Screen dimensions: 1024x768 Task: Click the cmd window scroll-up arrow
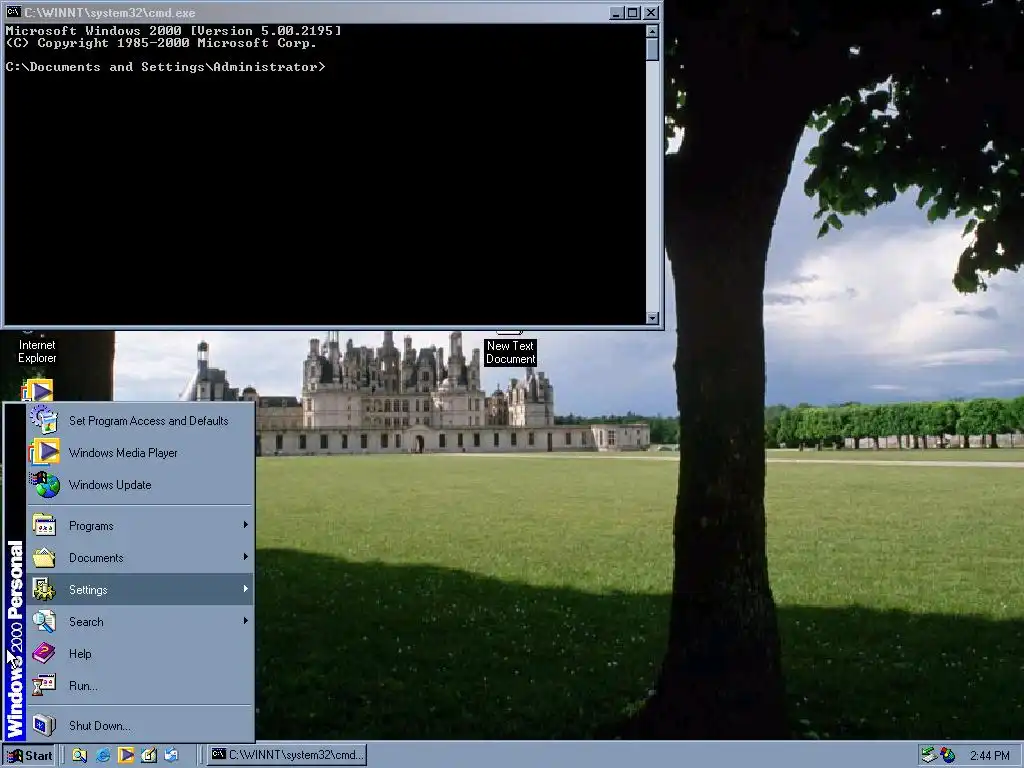click(652, 31)
